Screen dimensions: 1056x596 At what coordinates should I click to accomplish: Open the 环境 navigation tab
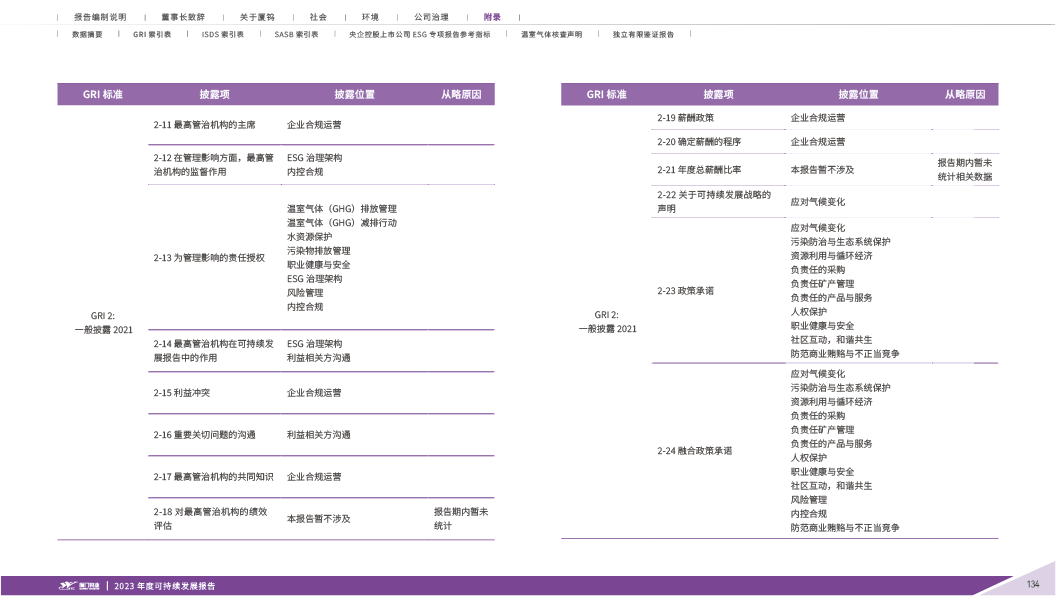pyautogui.click(x=370, y=17)
